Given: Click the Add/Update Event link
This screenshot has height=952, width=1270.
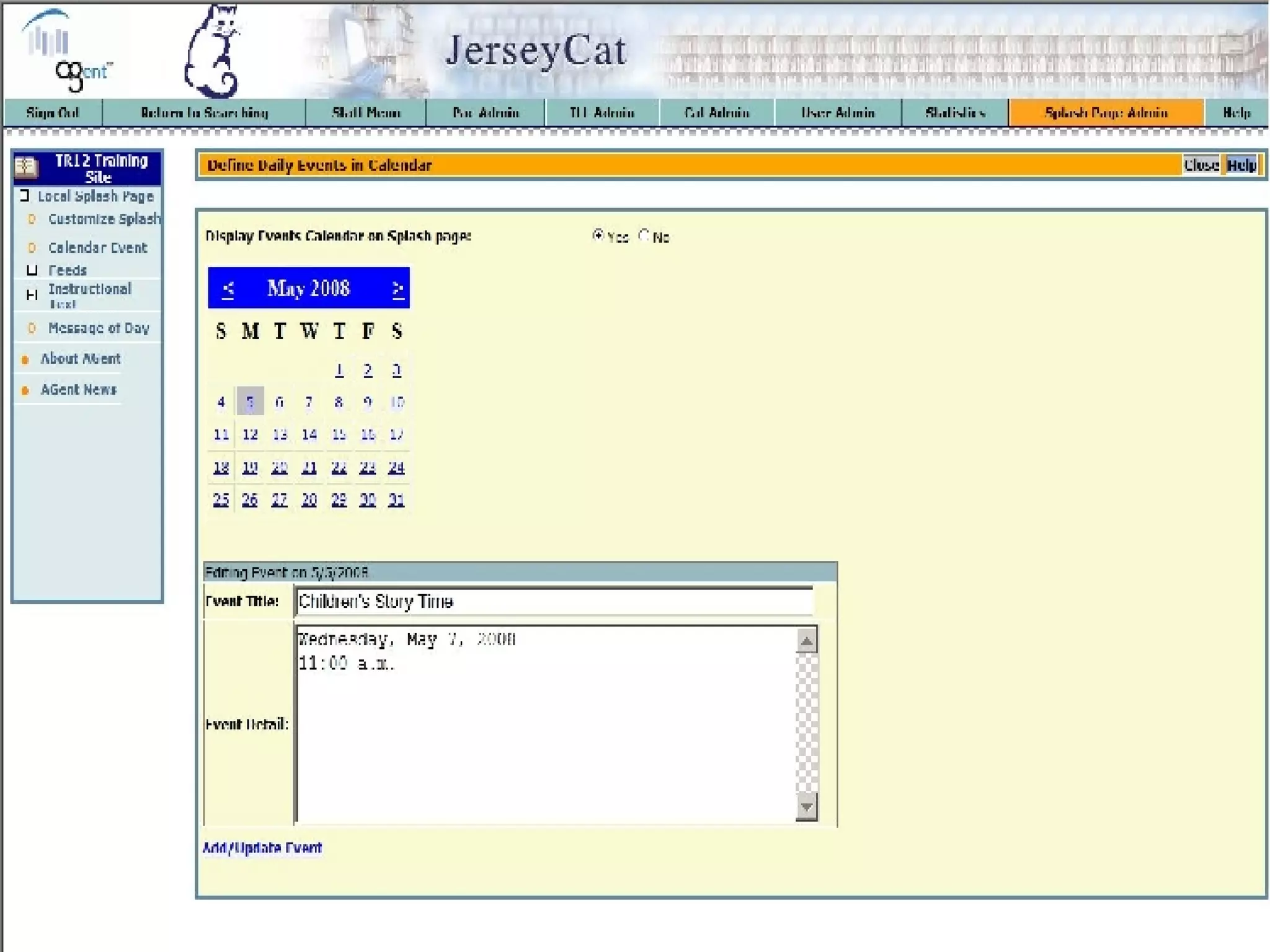Looking at the screenshot, I should (x=262, y=848).
